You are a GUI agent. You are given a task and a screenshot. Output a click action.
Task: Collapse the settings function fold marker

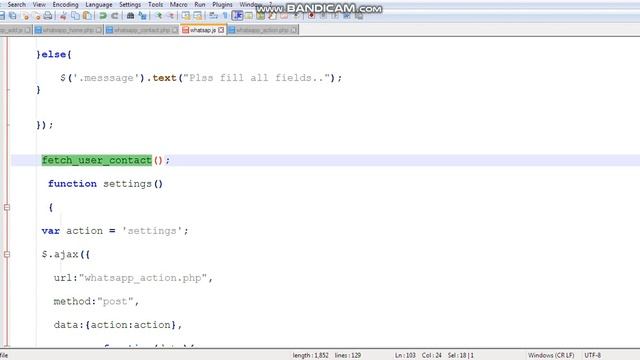point(7,207)
